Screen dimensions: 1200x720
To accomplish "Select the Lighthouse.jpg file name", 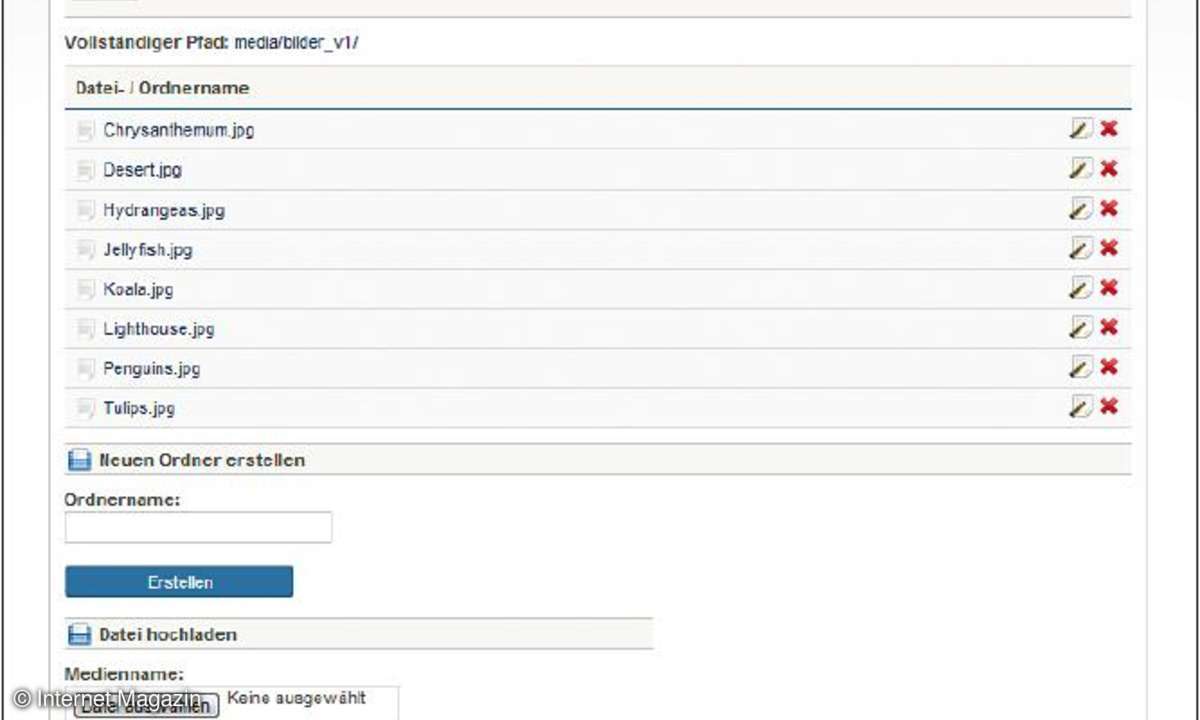I will pos(159,329).
